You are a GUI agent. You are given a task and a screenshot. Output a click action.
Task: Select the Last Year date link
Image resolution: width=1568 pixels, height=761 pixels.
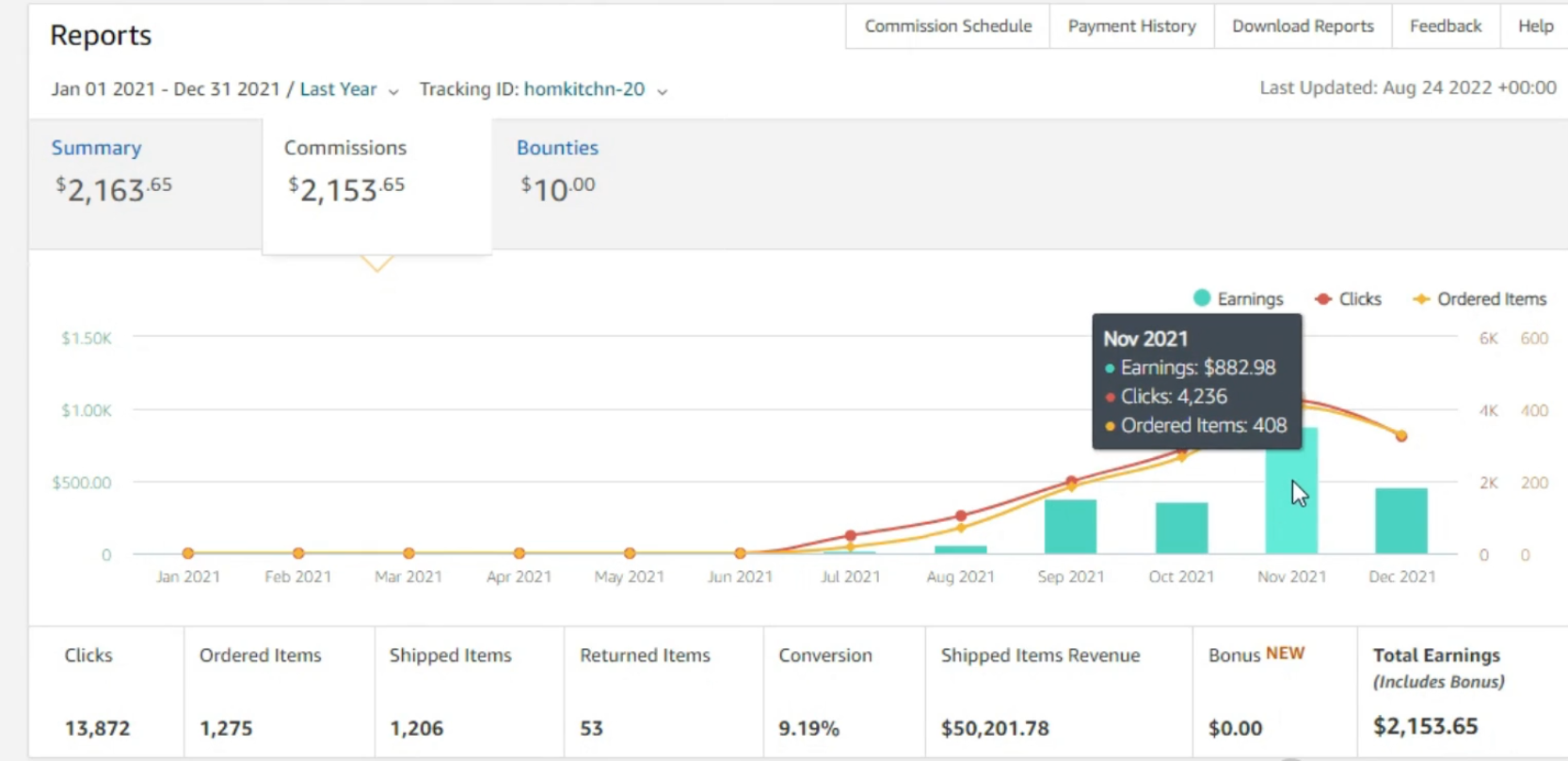click(x=339, y=89)
